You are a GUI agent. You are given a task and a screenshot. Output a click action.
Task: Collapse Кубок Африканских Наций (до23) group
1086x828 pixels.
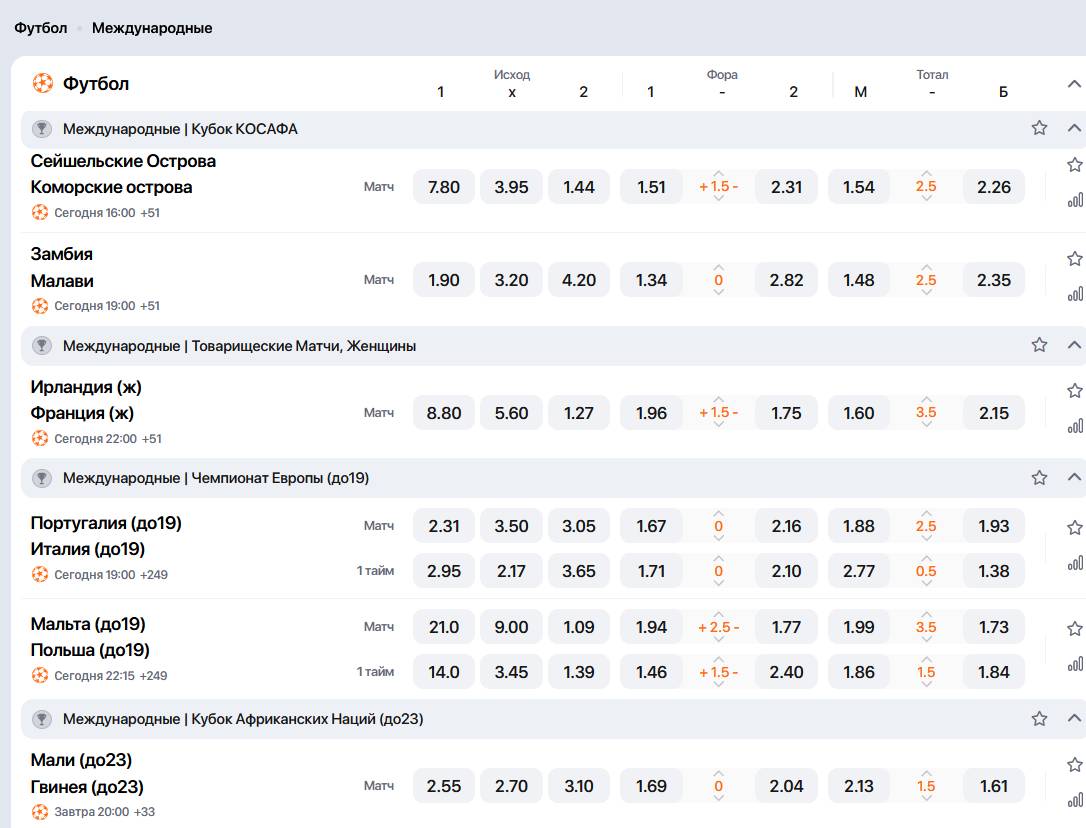point(1075,718)
